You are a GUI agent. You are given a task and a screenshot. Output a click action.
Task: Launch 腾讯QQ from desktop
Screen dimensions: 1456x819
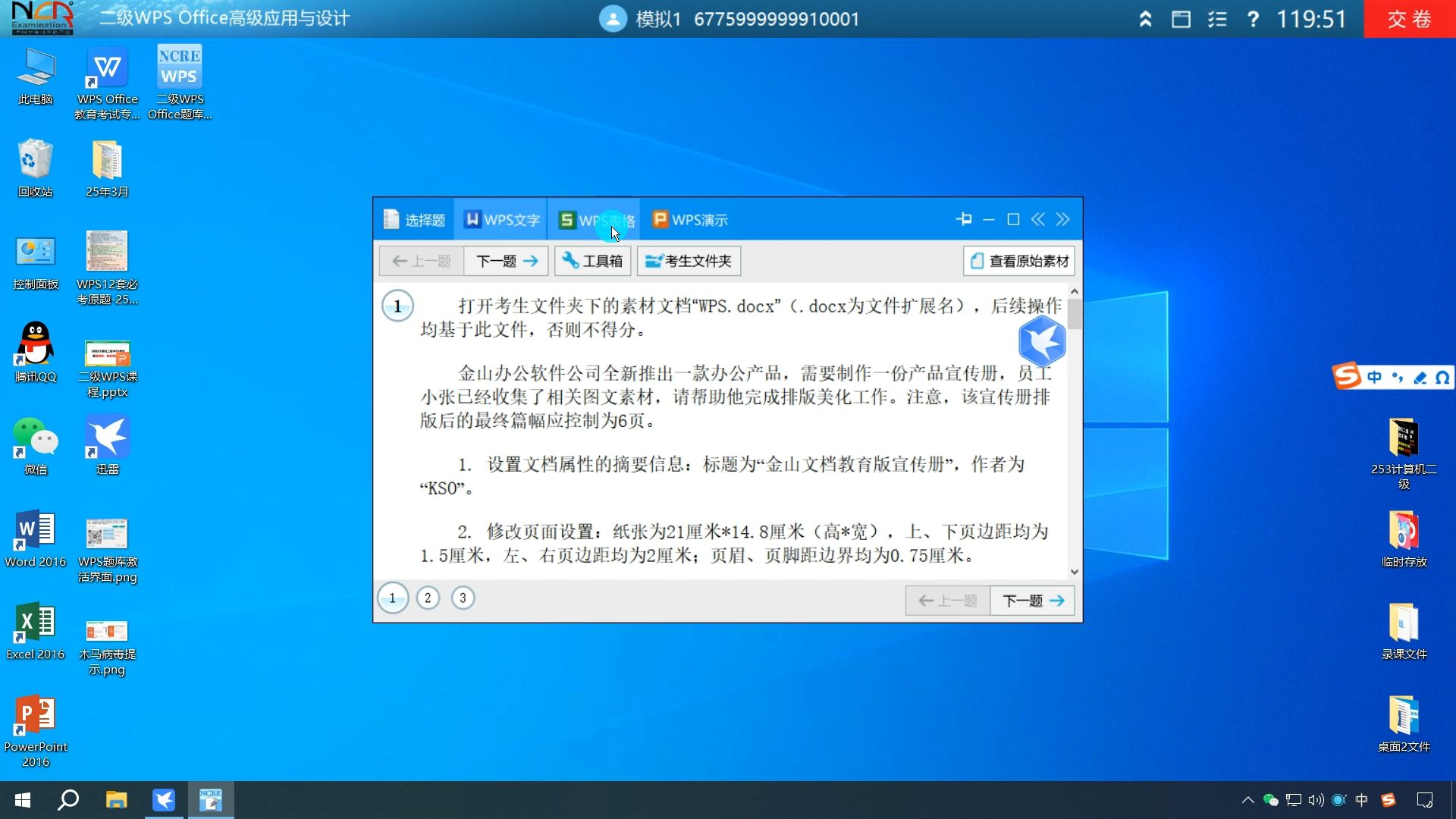tap(36, 353)
